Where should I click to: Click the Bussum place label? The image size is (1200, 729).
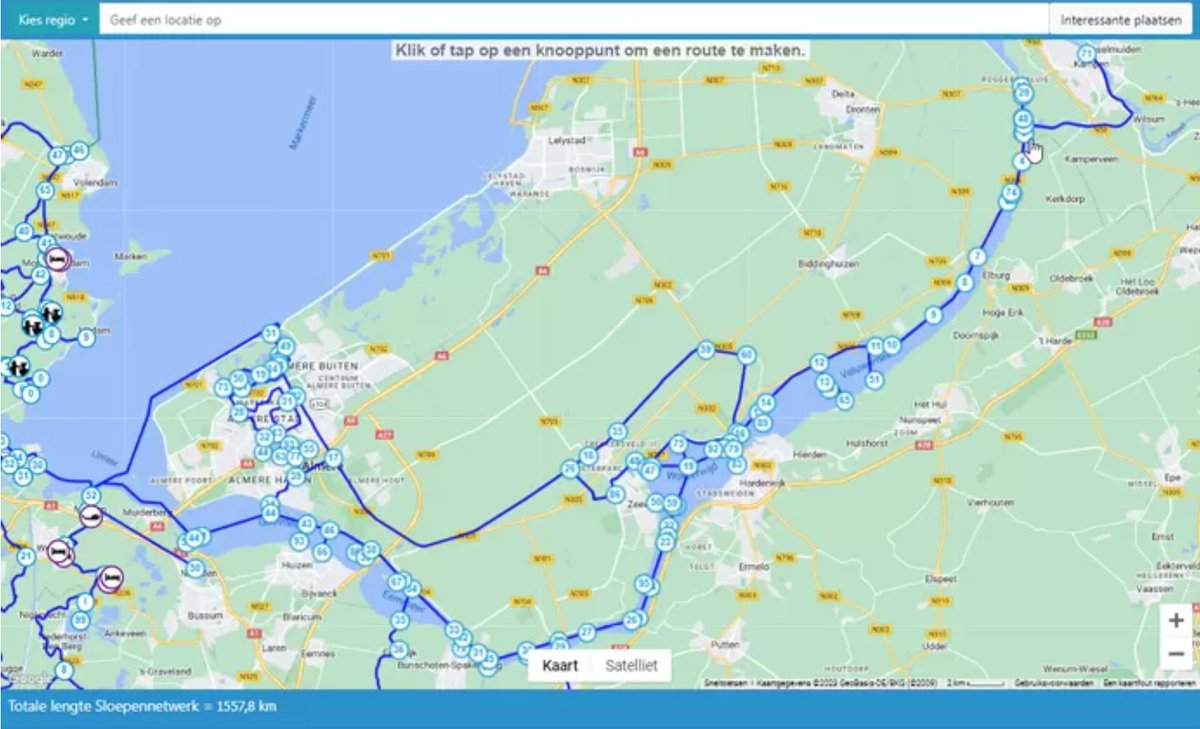[204, 616]
